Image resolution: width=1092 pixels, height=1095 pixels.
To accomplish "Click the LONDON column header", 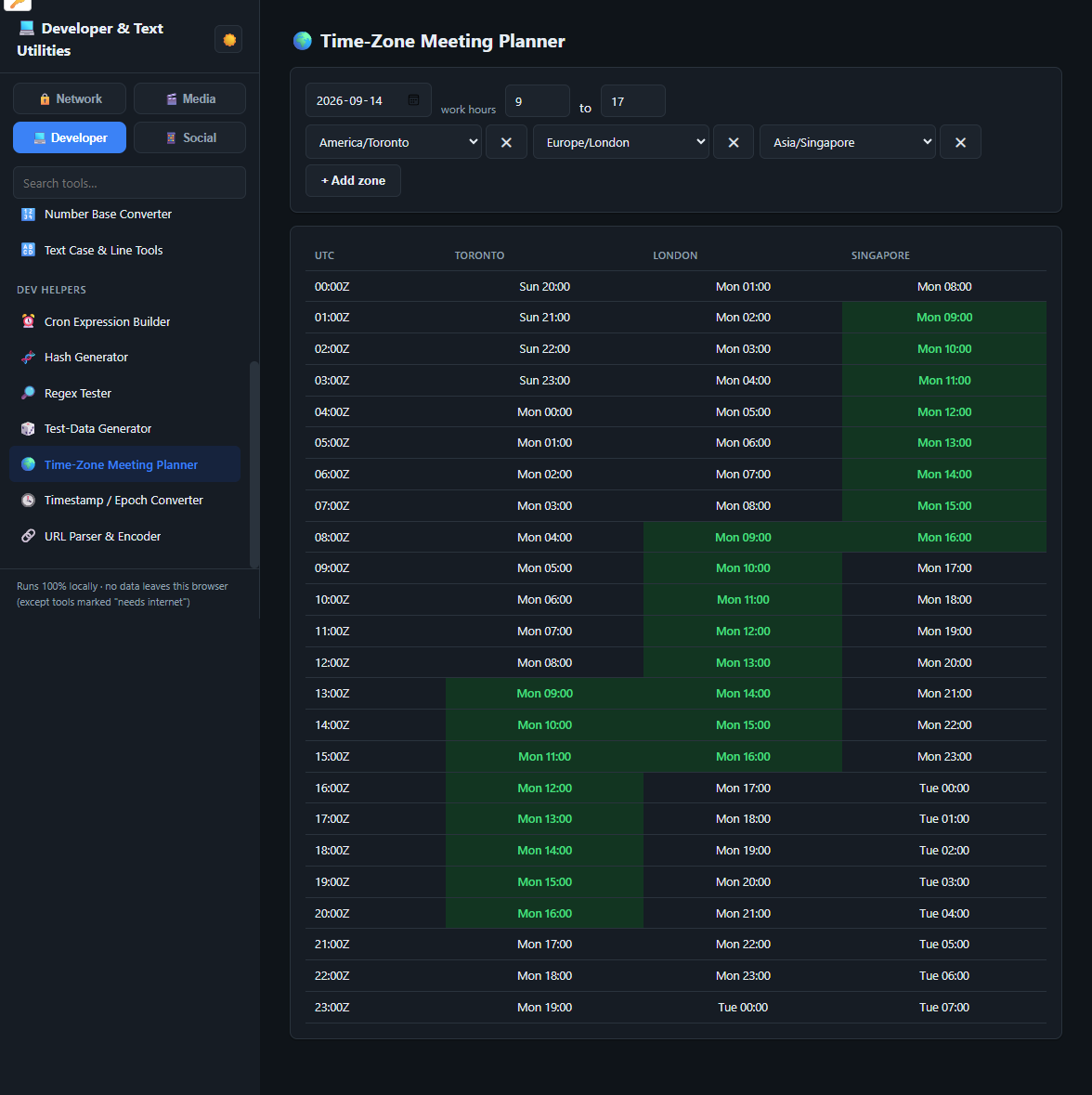I will tap(675, 255).
